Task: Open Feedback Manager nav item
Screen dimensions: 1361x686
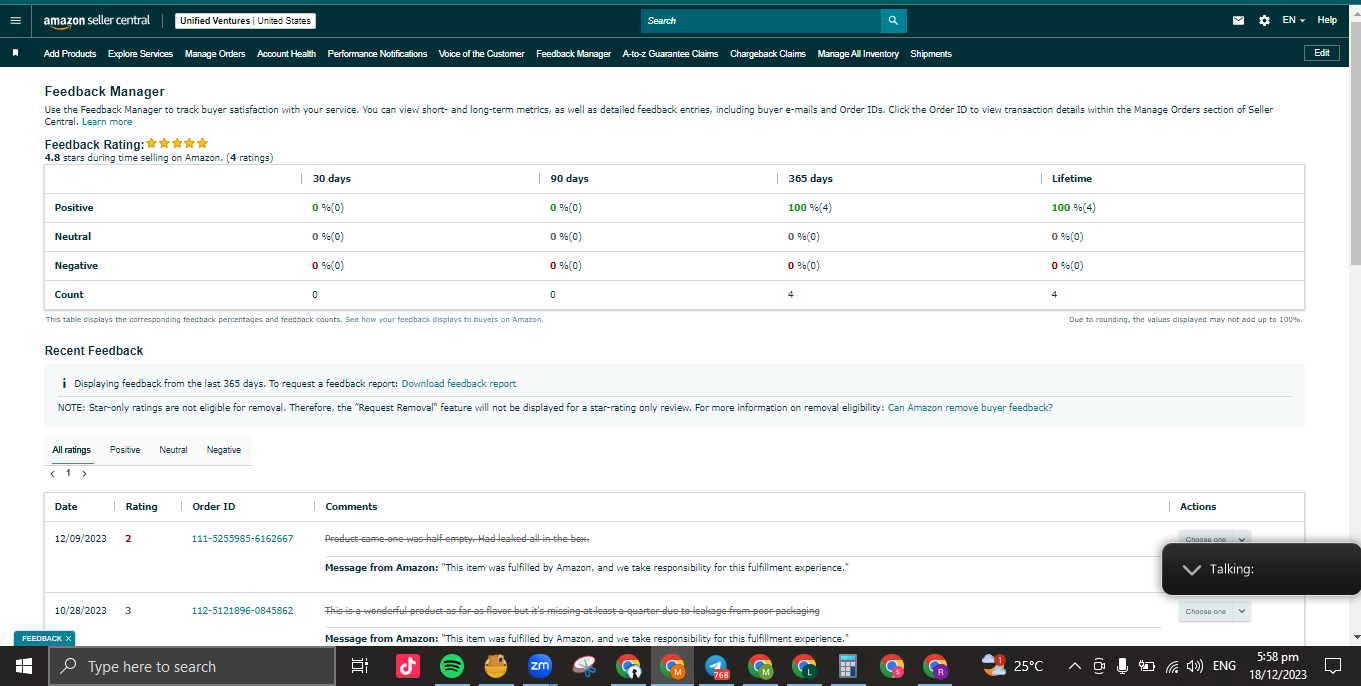Action: 573,54
